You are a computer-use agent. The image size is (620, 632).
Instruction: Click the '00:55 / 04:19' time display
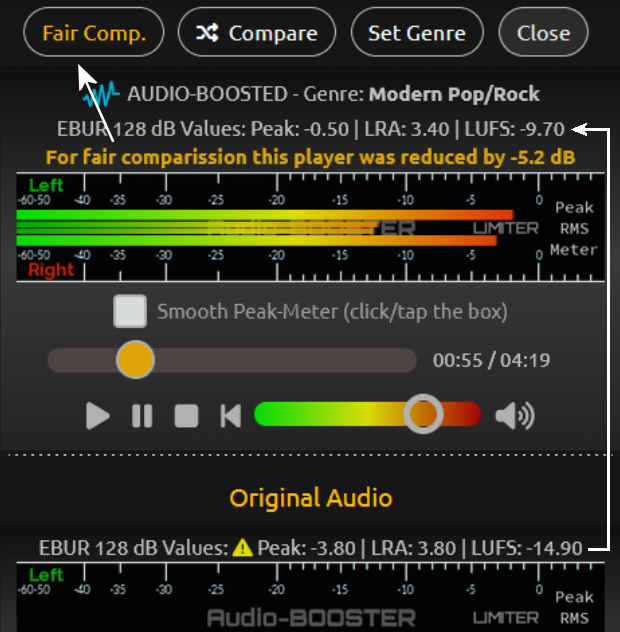click(491, 360)
